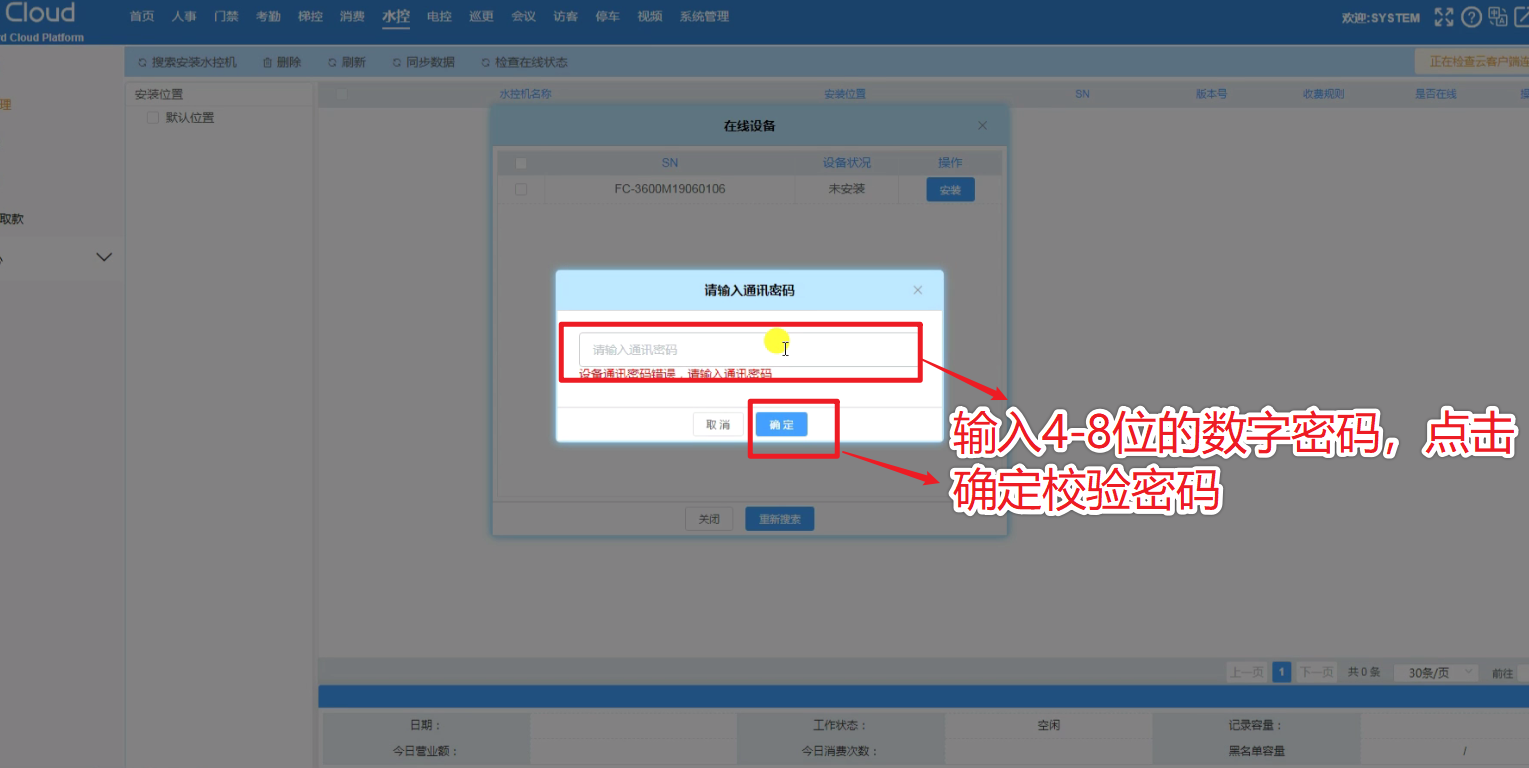Open the 门禁 menu
Viewport: 1529px width, 768px height.
point(226,17)
